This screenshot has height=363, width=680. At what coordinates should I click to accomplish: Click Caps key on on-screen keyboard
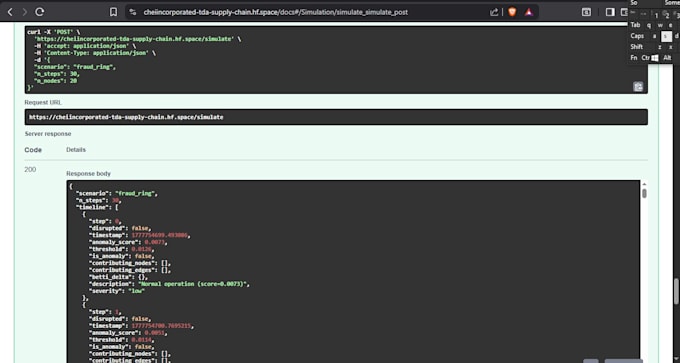point(637,36)
